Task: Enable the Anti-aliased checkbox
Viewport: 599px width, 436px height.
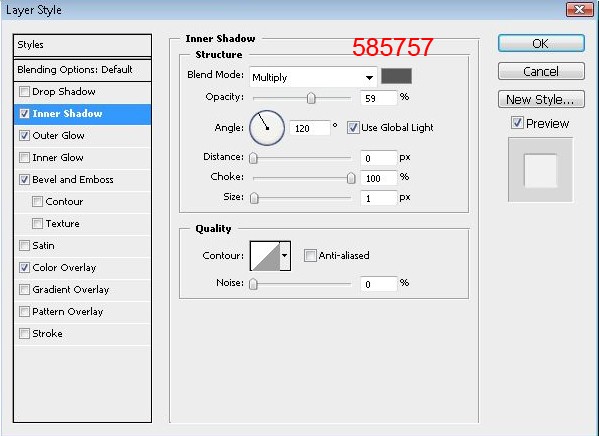Action: pyautogui.click(x=310, y=255)
